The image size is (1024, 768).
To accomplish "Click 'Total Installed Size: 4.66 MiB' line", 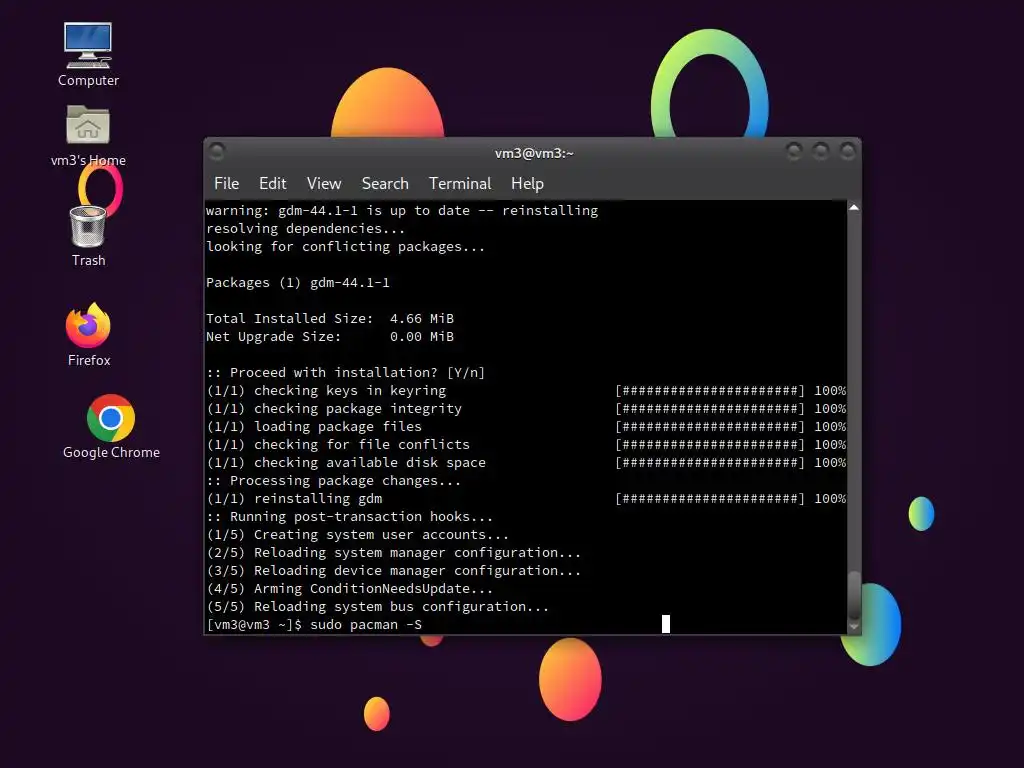I will [x=330, y=319].
